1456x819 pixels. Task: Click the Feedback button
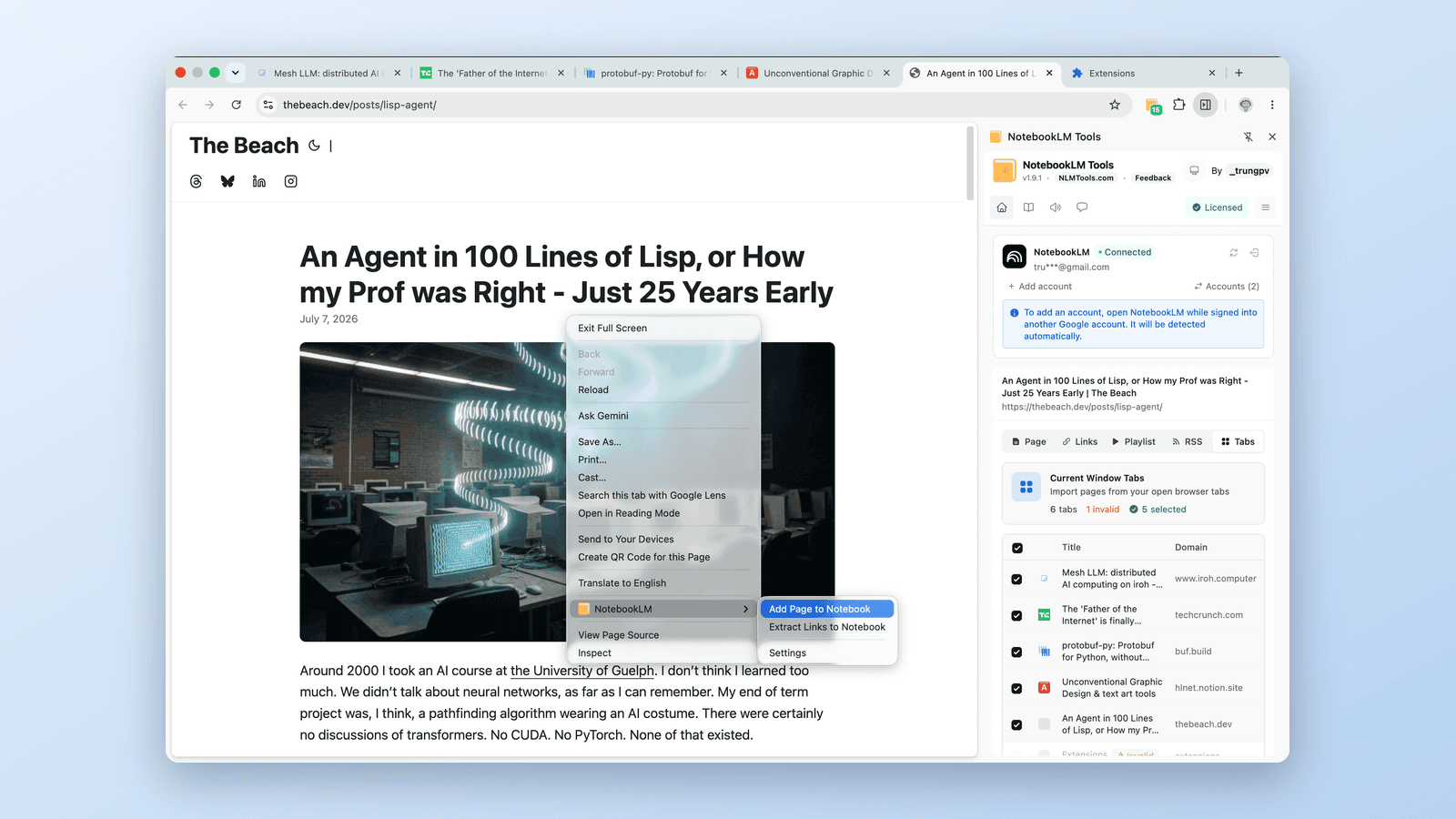(1153, 178)
